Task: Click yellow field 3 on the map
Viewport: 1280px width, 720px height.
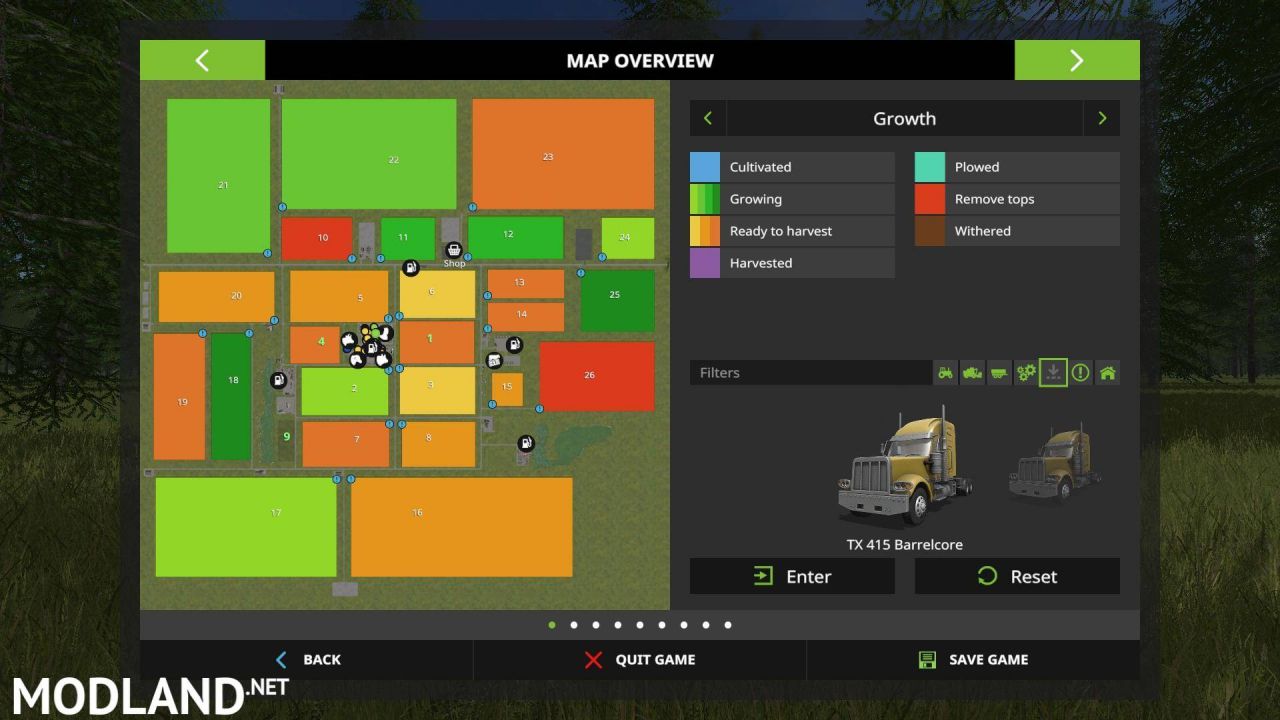Action: coord(437,391)
